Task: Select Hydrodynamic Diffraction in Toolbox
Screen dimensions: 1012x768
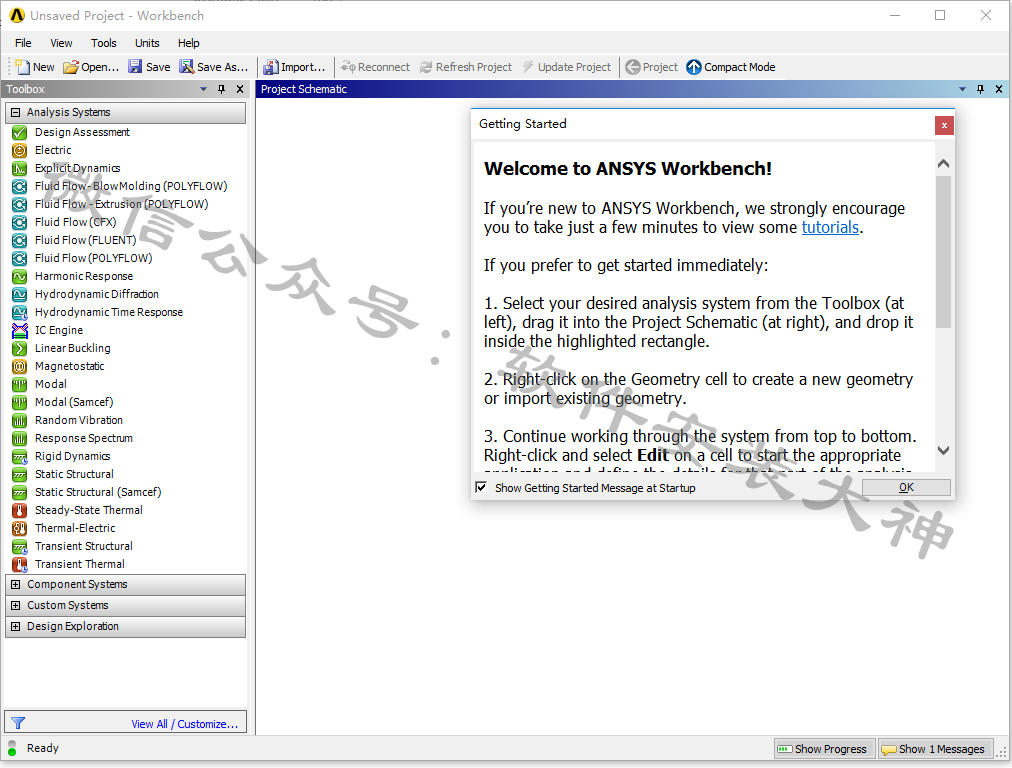Action: [x=97, y=294]
